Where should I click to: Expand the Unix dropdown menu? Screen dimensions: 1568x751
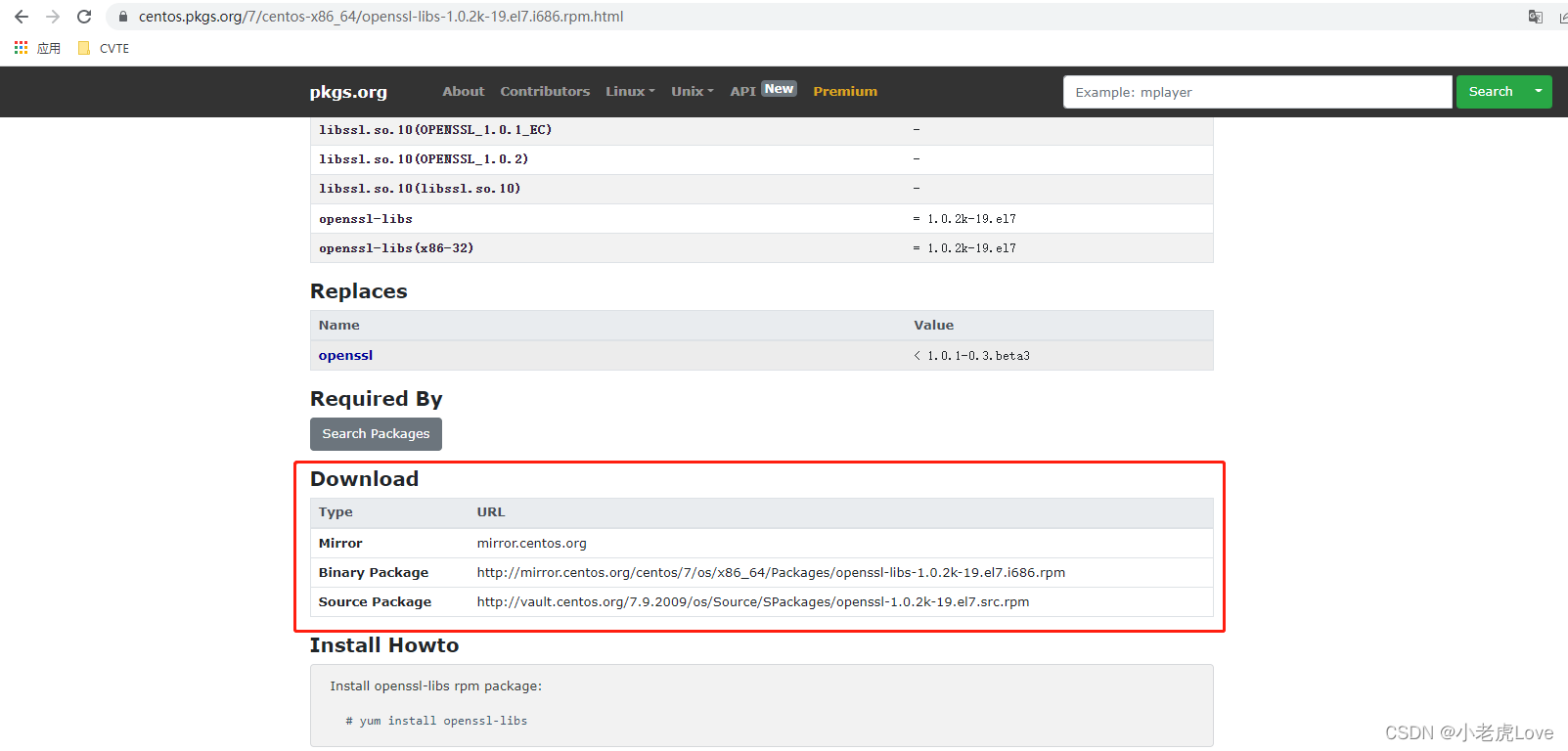pos(692,91)
